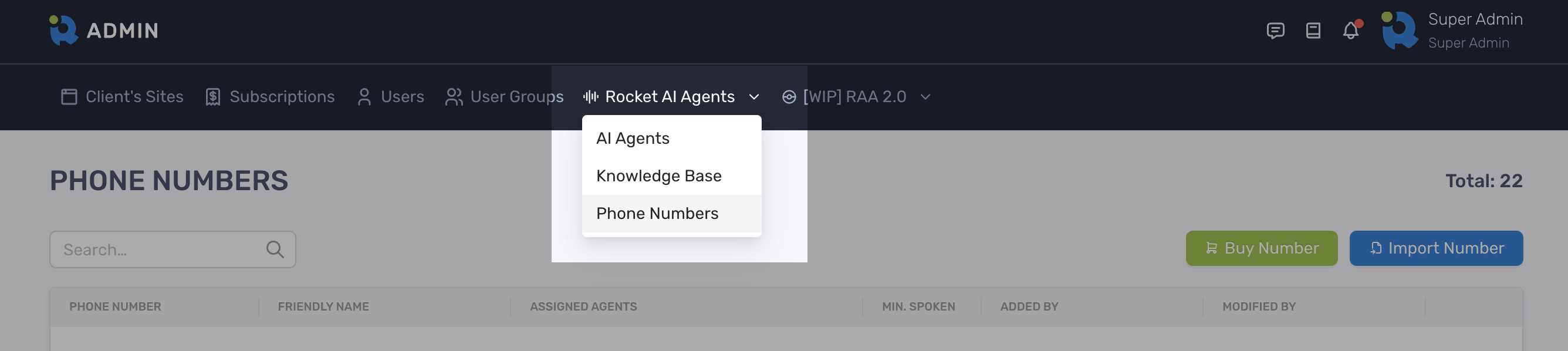Select AI Agents from the open menu

pyautogui.click(x=633, y=138)
